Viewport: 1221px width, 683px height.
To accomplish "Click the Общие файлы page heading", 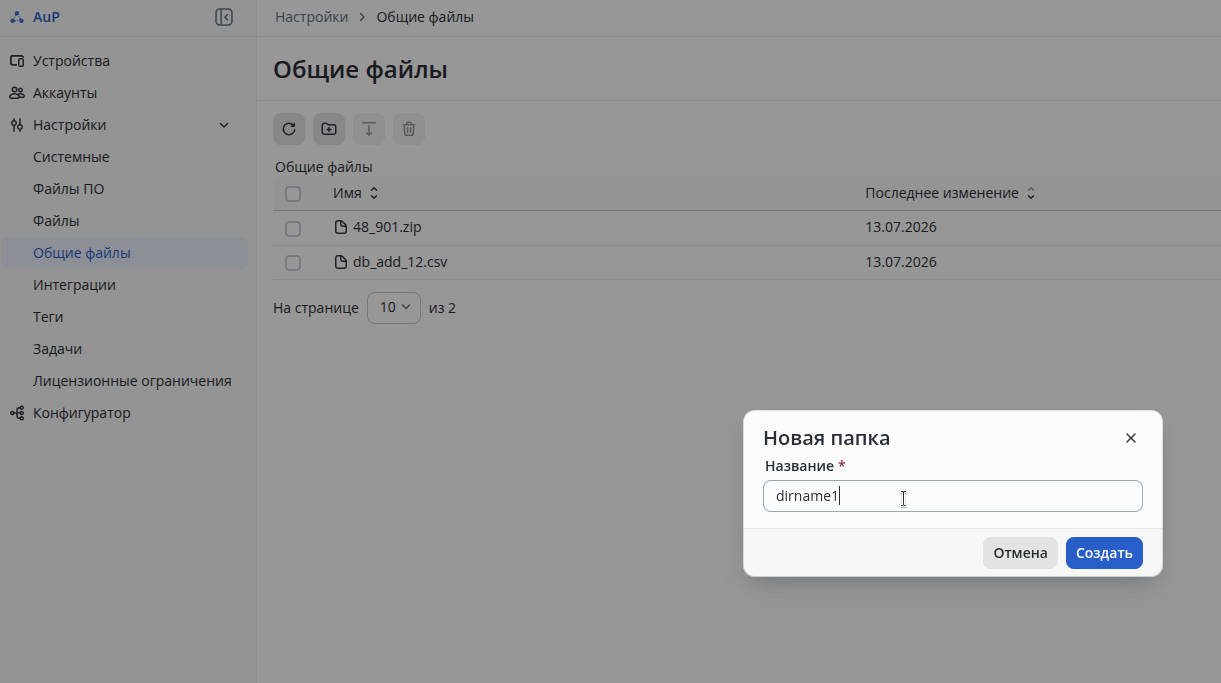I will point(360,70).
